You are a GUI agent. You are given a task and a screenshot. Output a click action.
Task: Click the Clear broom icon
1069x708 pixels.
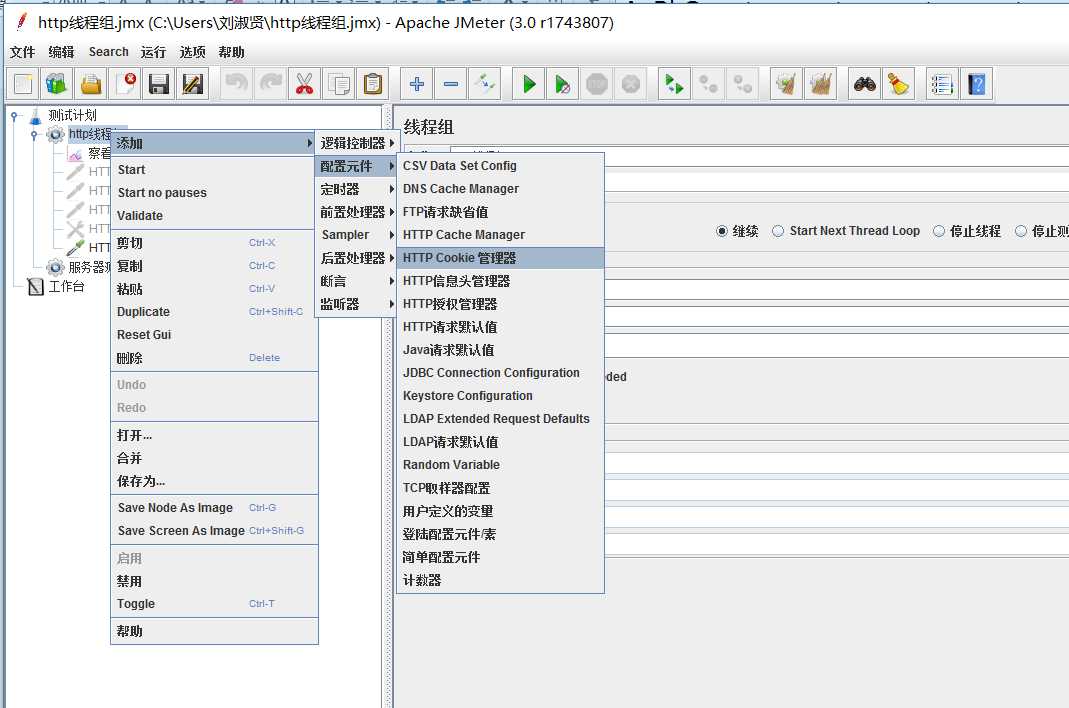click(786, 85)
